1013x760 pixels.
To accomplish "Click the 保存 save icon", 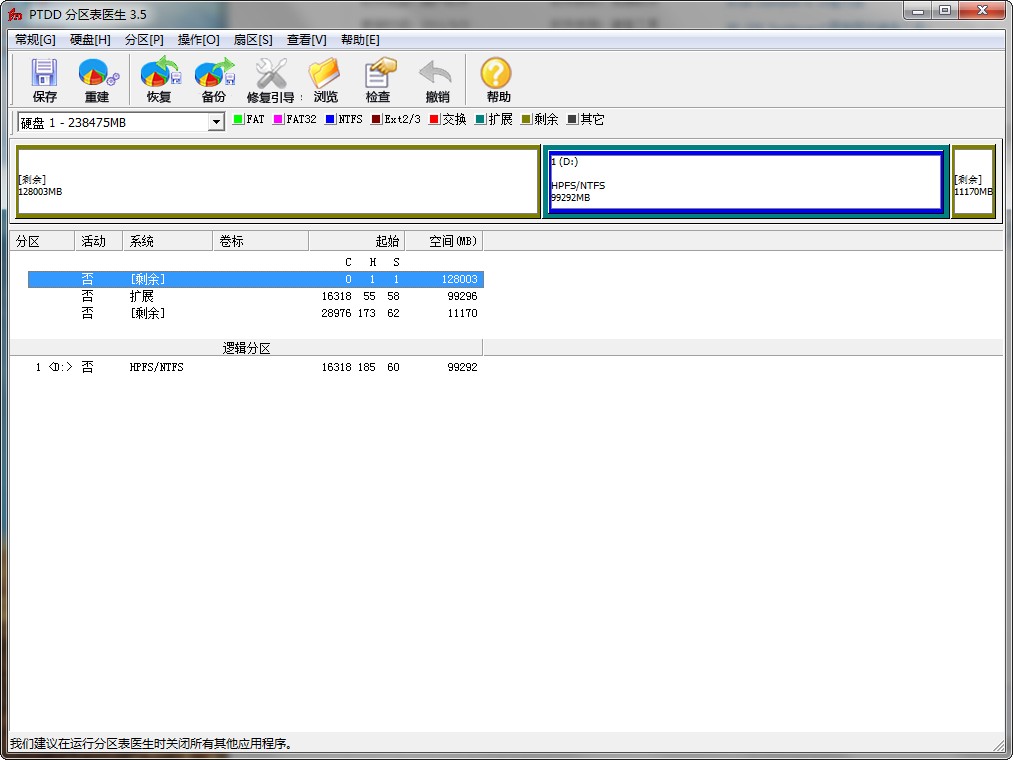I will 43,78.
